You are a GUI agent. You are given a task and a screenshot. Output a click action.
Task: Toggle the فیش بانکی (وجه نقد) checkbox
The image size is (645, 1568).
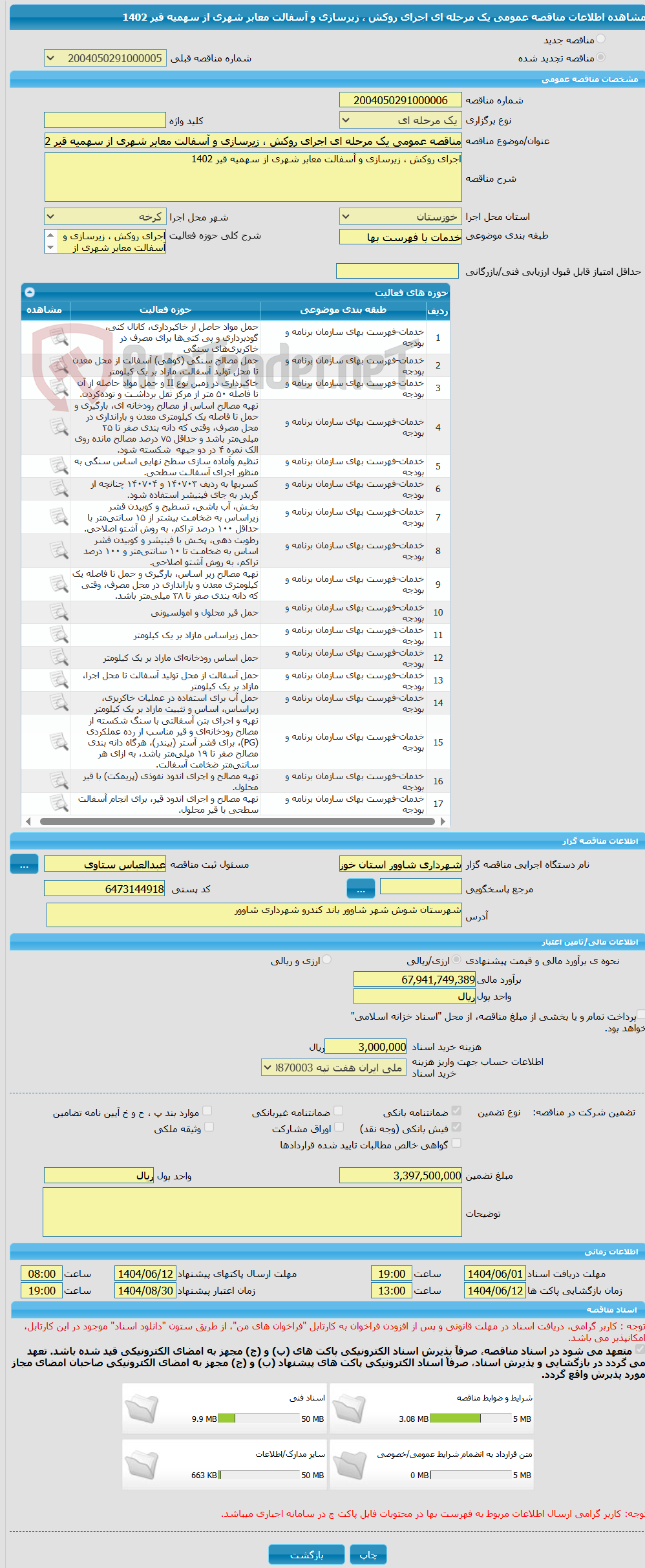point(456,1128)
